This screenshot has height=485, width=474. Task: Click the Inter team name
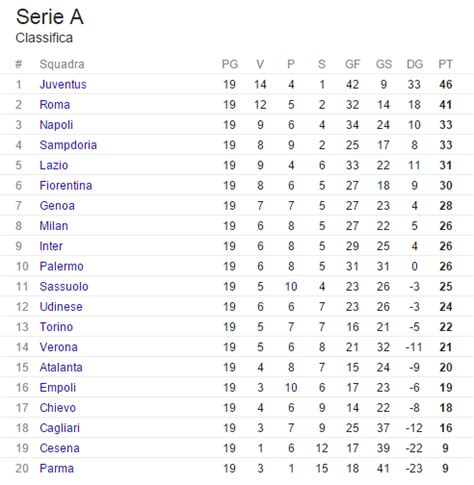(x=51, y=246)
